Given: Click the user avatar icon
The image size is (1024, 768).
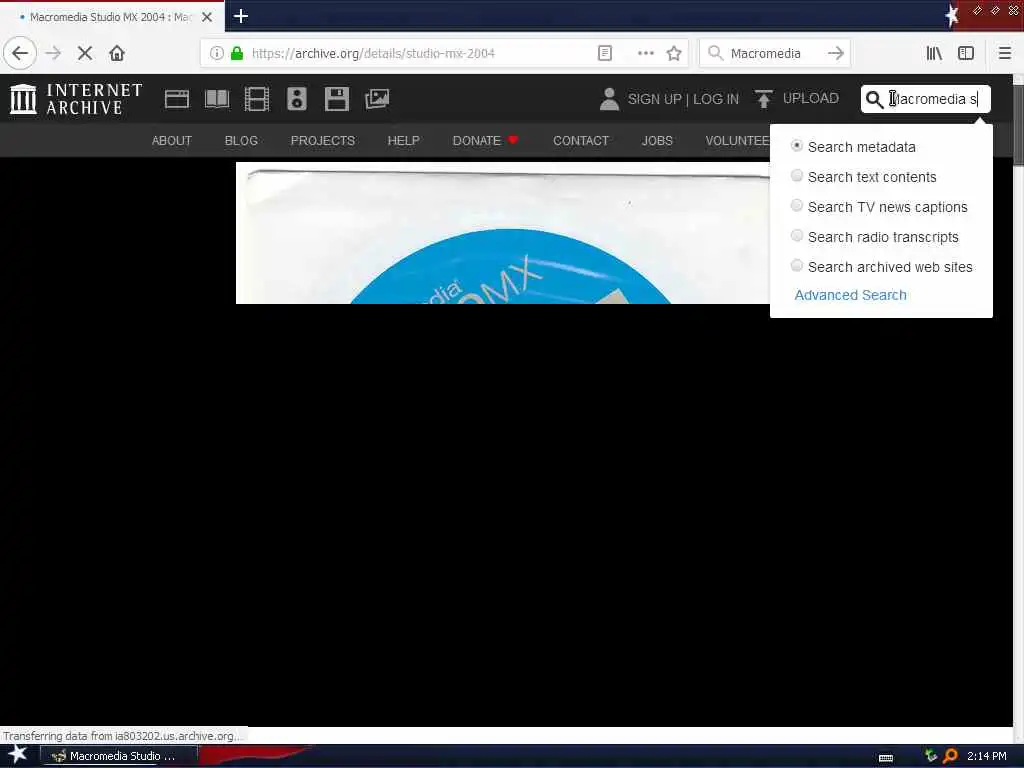Looking at the screenshot, I should (609, 99).
